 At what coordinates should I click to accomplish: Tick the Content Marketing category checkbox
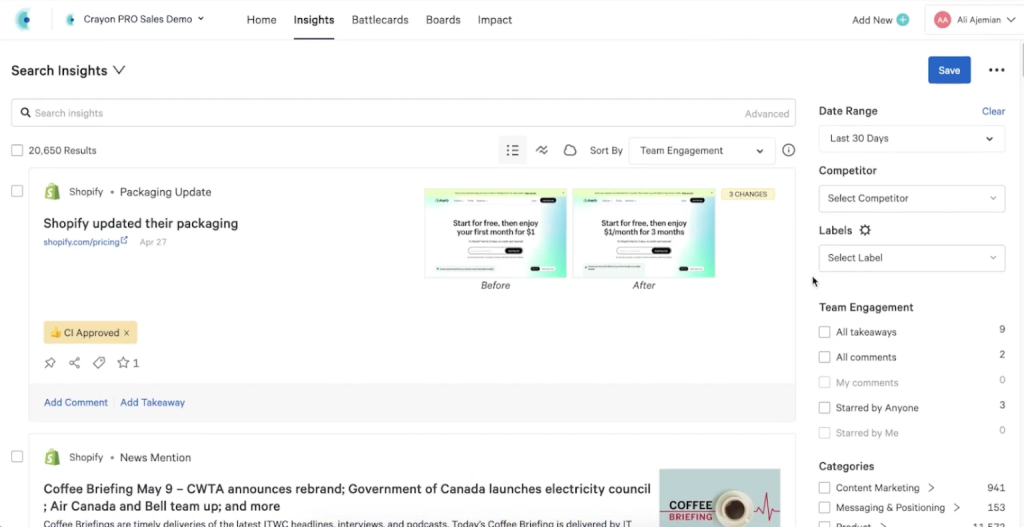tap(825, 488)
